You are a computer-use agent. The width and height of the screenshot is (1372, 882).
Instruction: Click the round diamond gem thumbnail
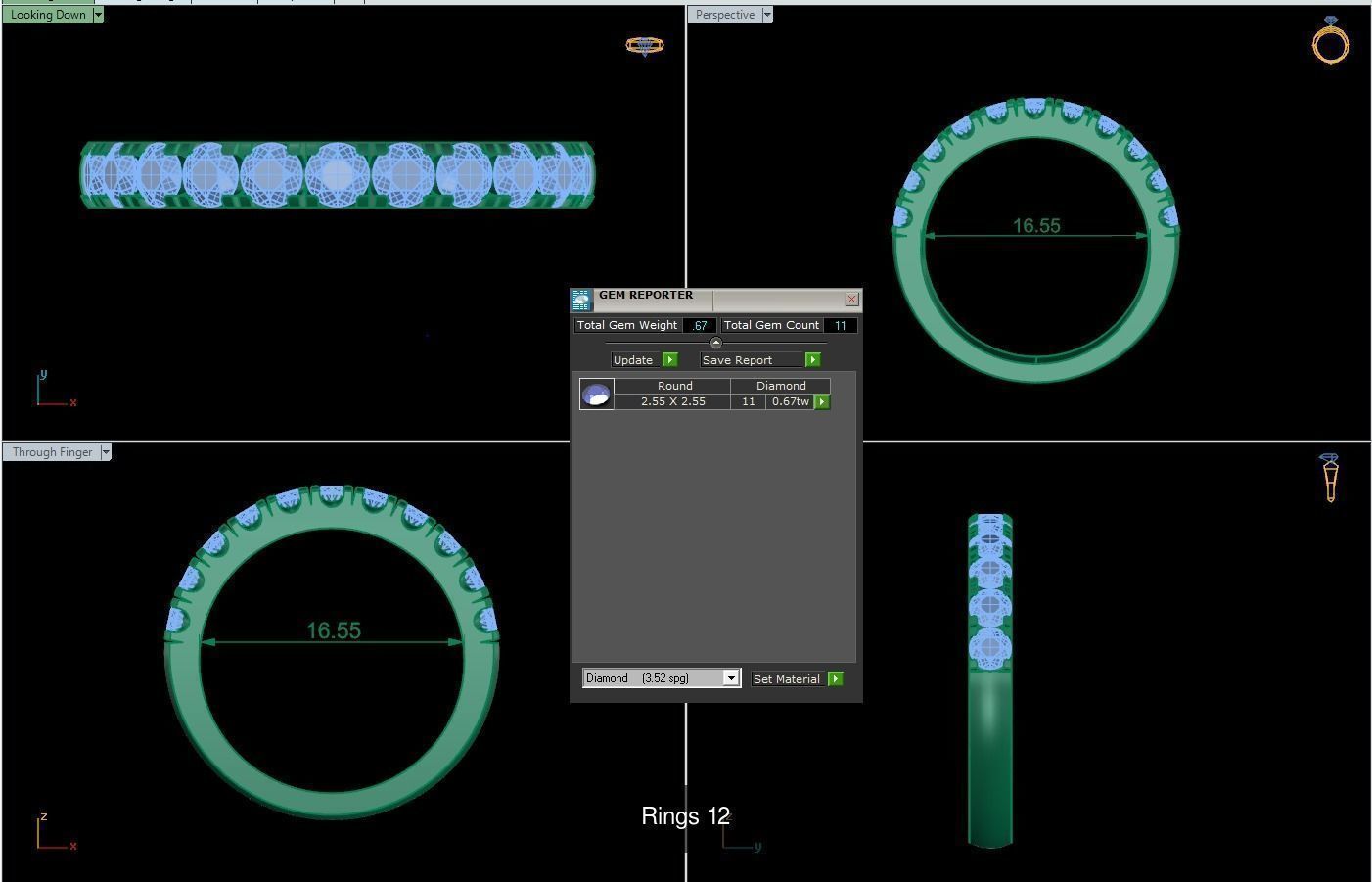tap(597, 394)
